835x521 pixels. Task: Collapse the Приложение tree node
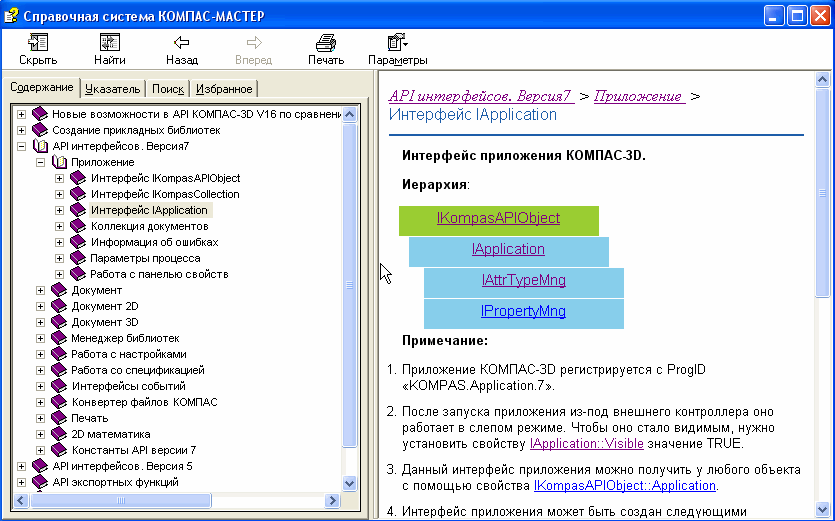click(x=40, y=162)
